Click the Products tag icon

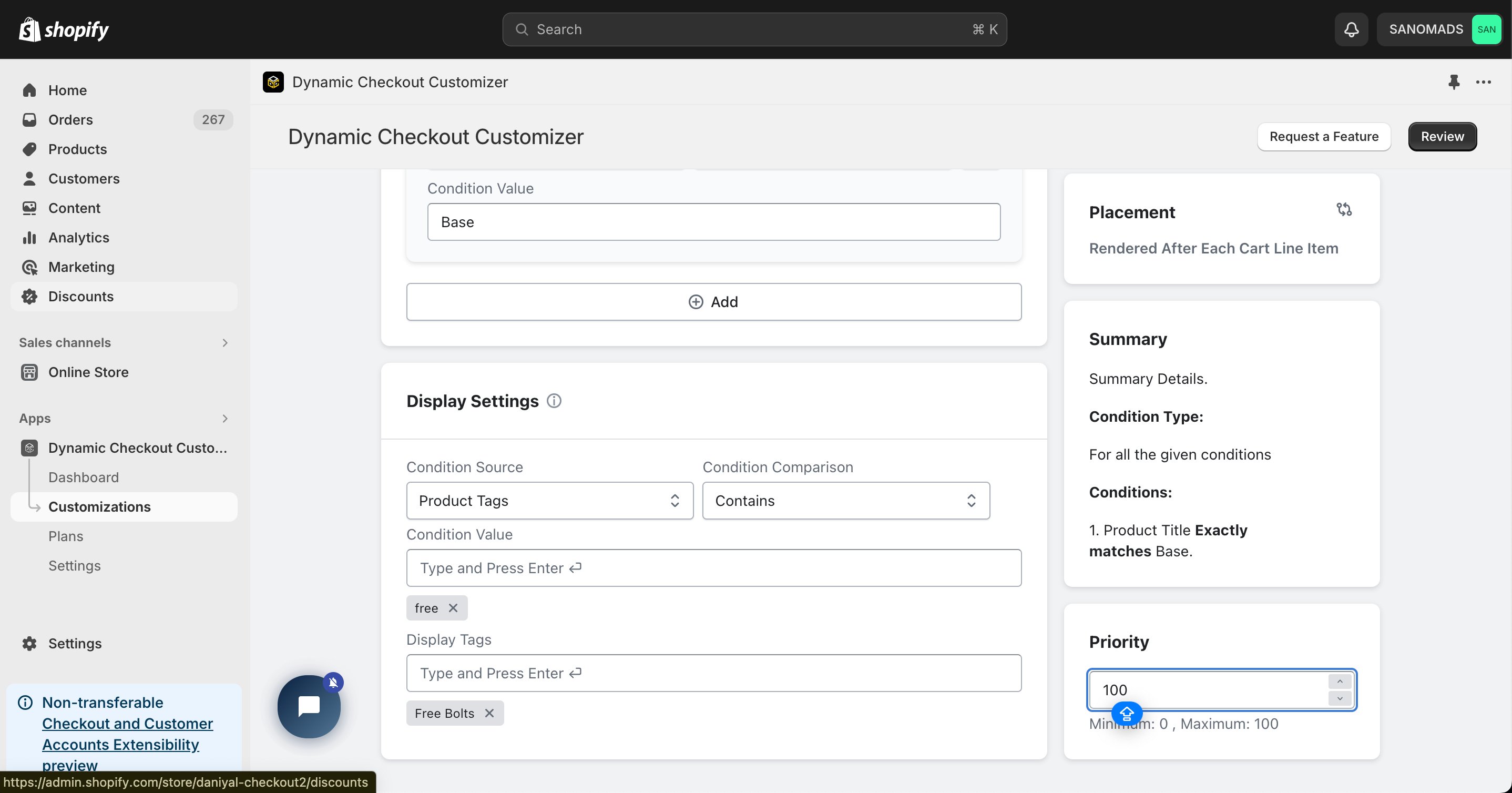click(x=29, y=149)
